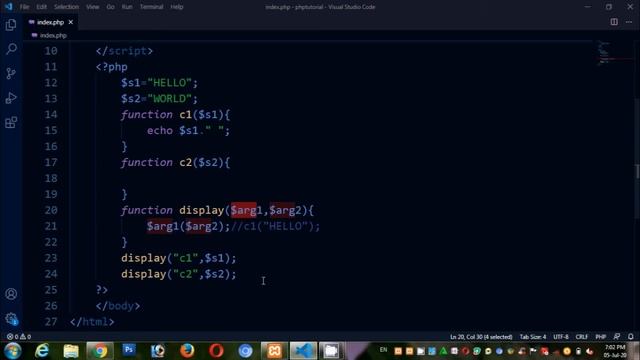This screenshot has height=360, width=640.
Task: Switch to XAMPP in taskbar
Action: [274, 351]
